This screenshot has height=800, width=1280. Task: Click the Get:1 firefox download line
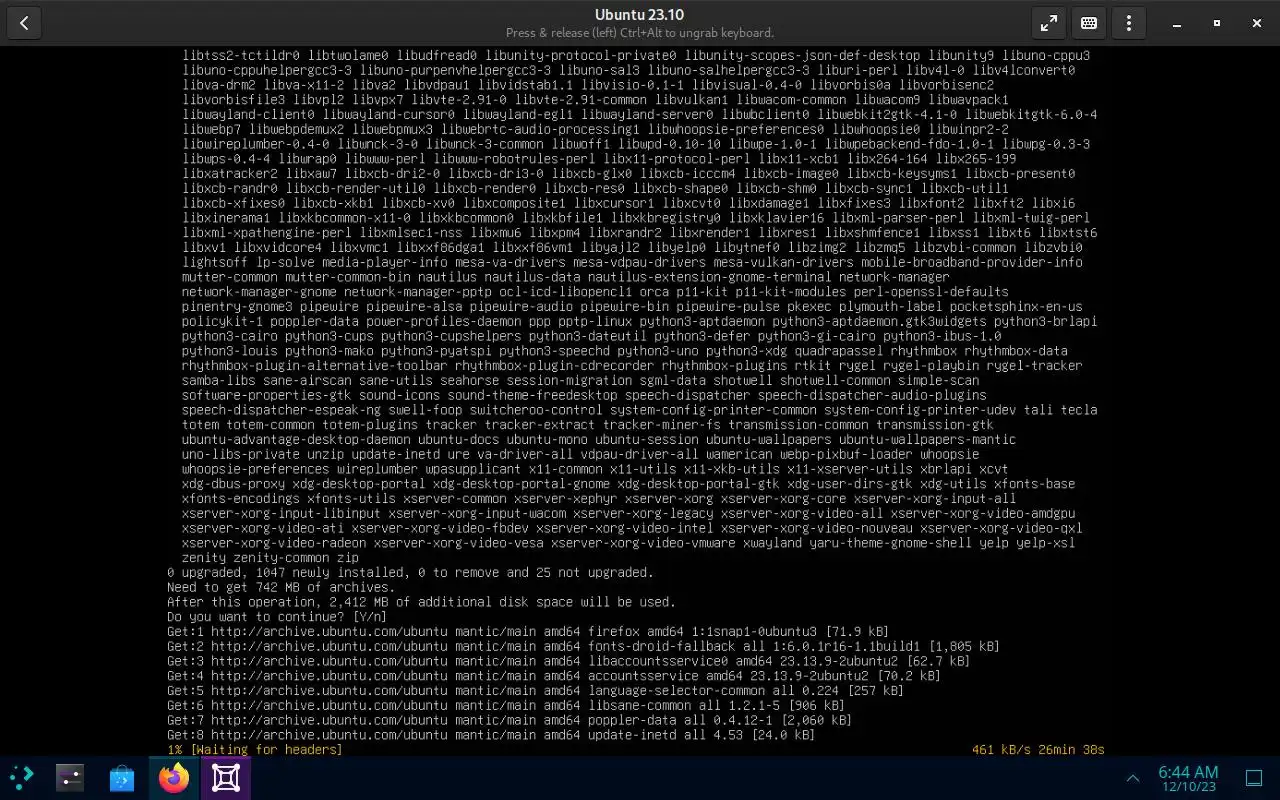(528, 632)
